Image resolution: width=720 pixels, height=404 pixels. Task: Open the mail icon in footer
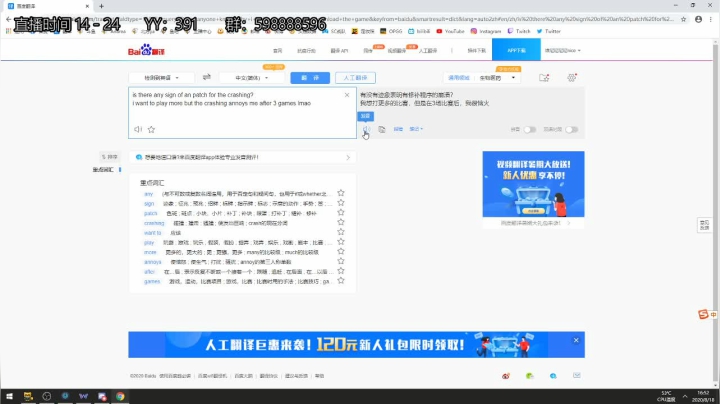click(x=577, y=376)
